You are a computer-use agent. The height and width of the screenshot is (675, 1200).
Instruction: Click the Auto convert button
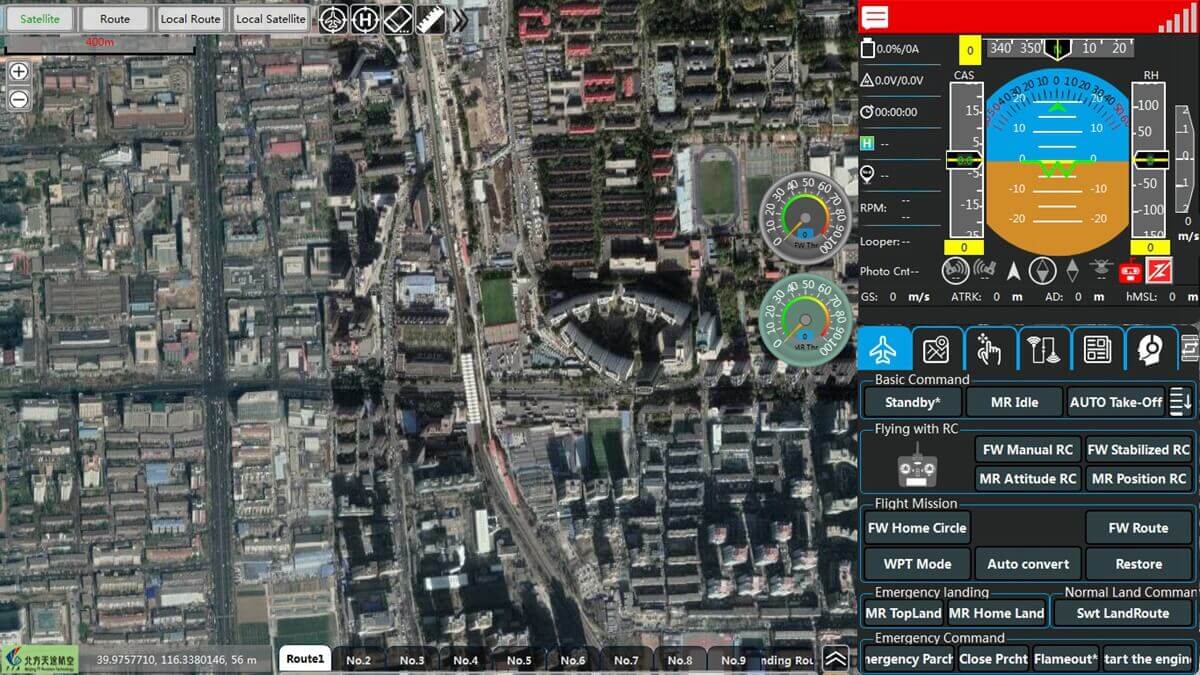click(1028, 564)
